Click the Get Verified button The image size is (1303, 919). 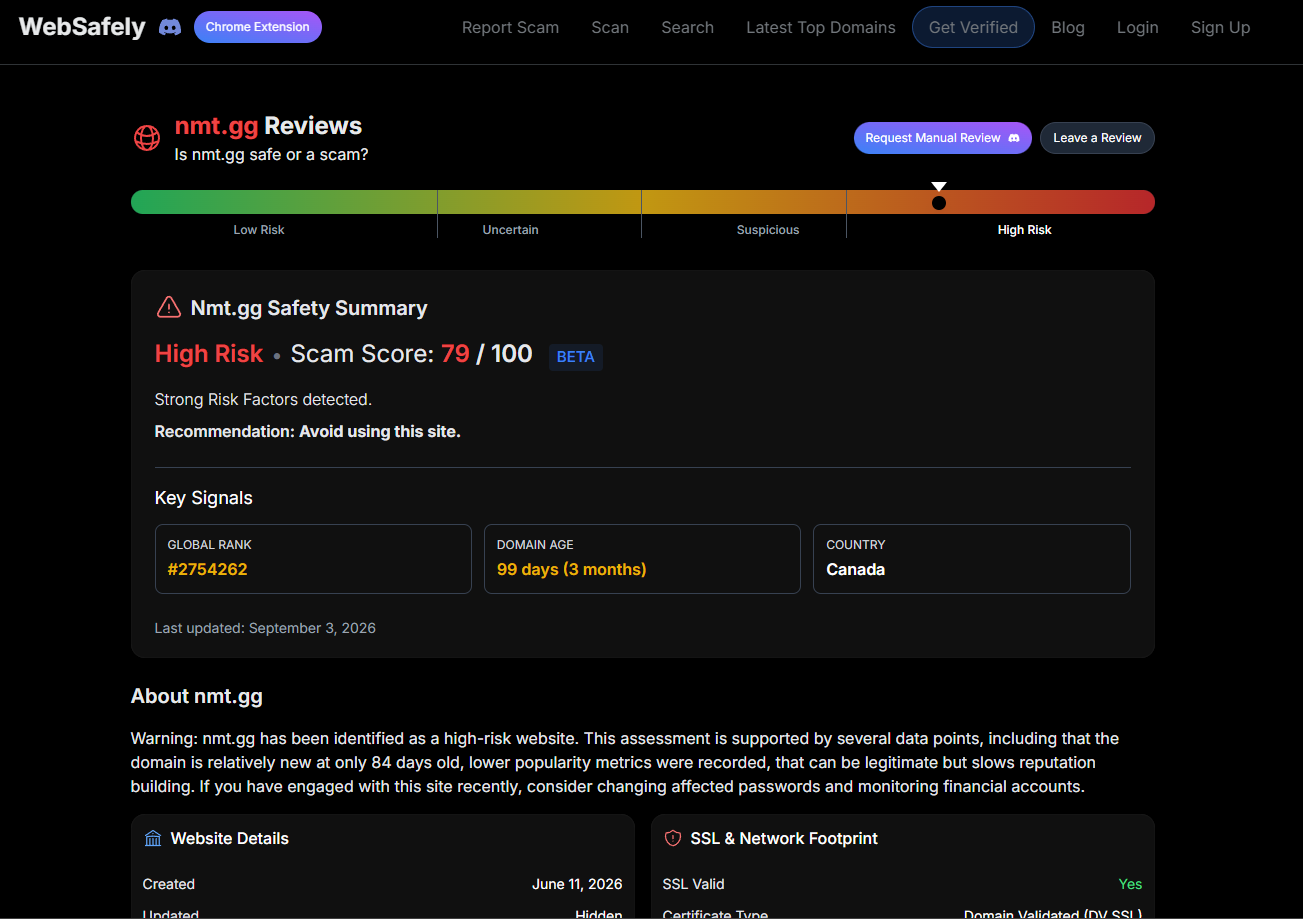[x=973, y=27]
